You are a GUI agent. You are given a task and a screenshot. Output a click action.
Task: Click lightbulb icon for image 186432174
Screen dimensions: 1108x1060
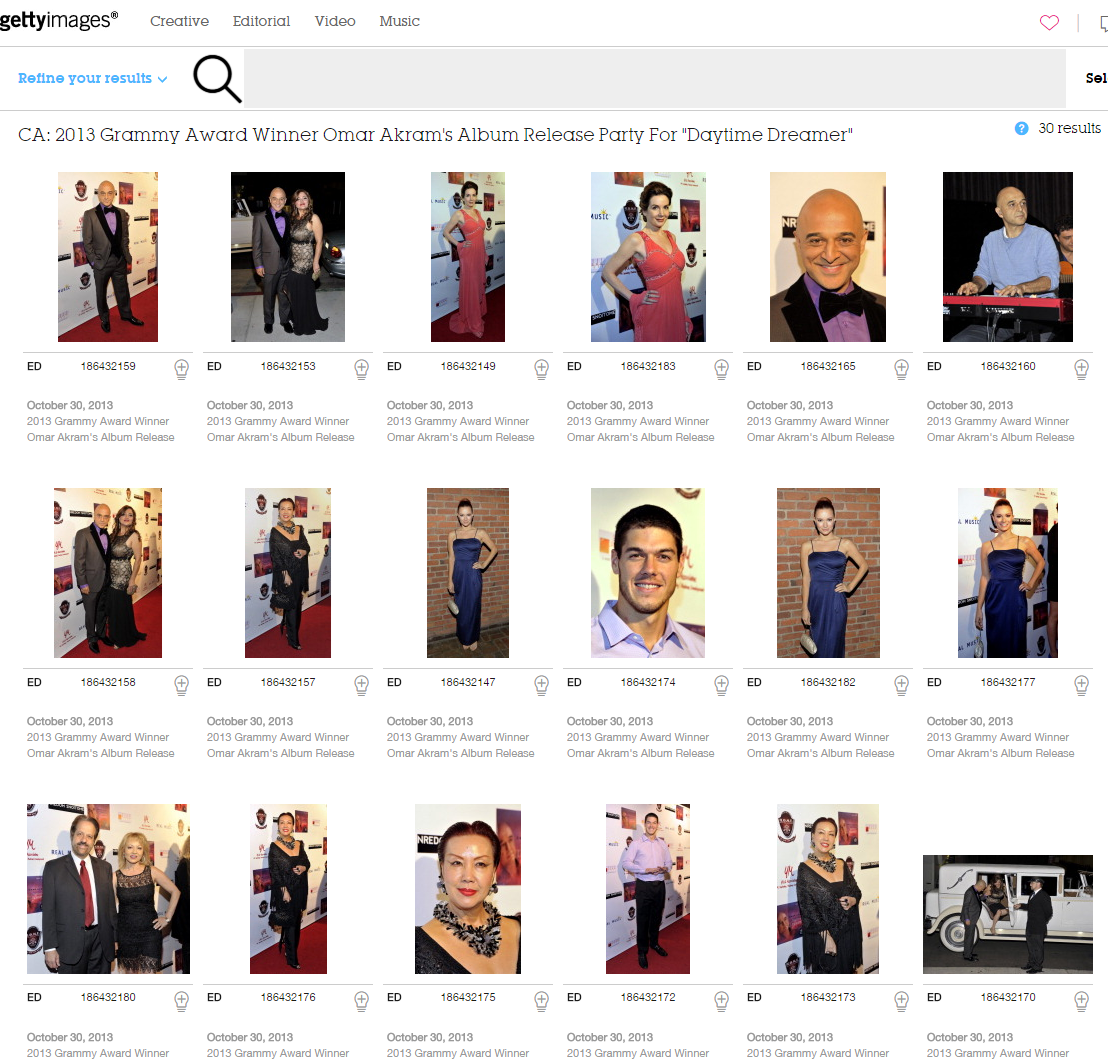(x=721, y=684)
